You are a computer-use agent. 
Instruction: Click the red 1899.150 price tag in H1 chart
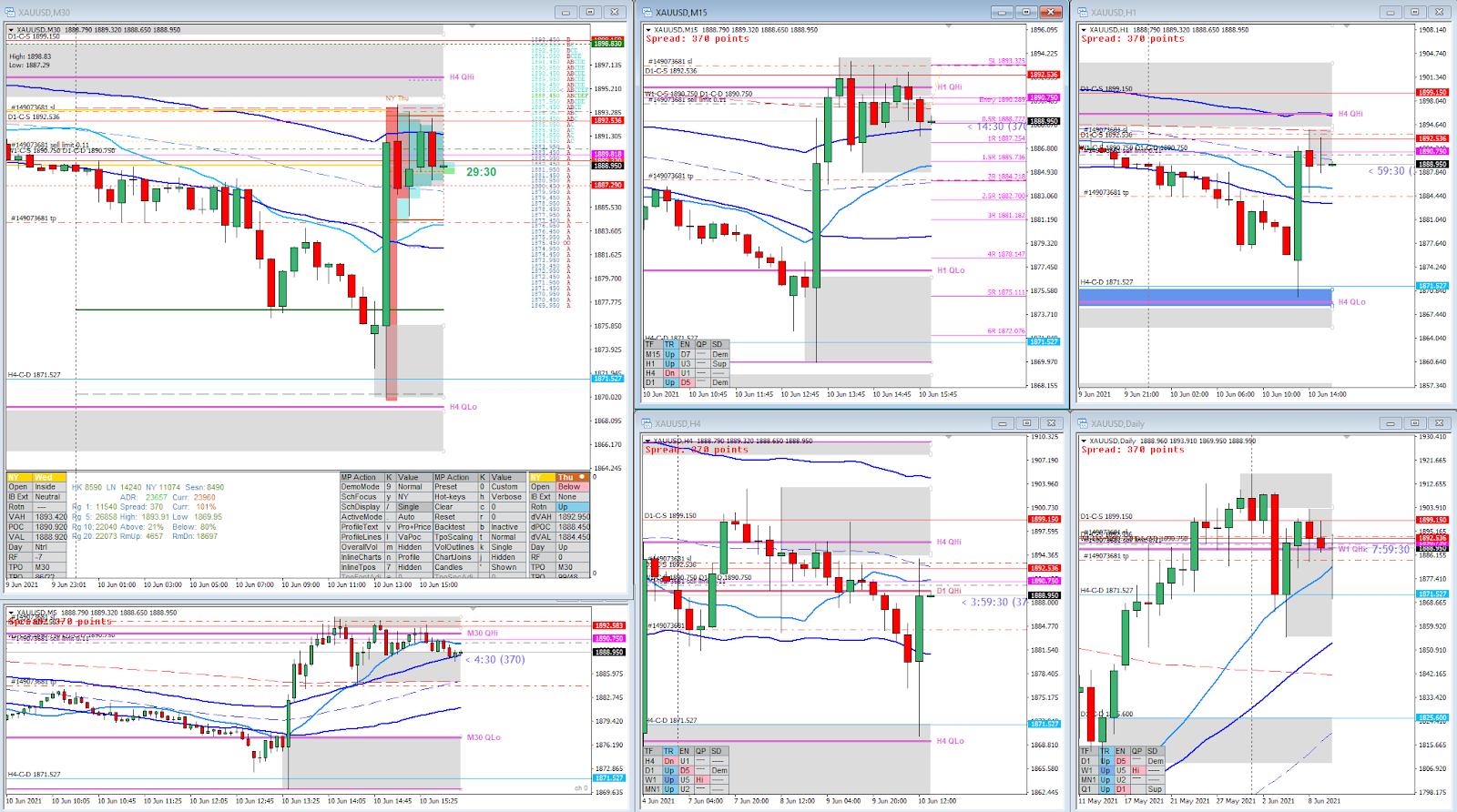click(1432, 92)
